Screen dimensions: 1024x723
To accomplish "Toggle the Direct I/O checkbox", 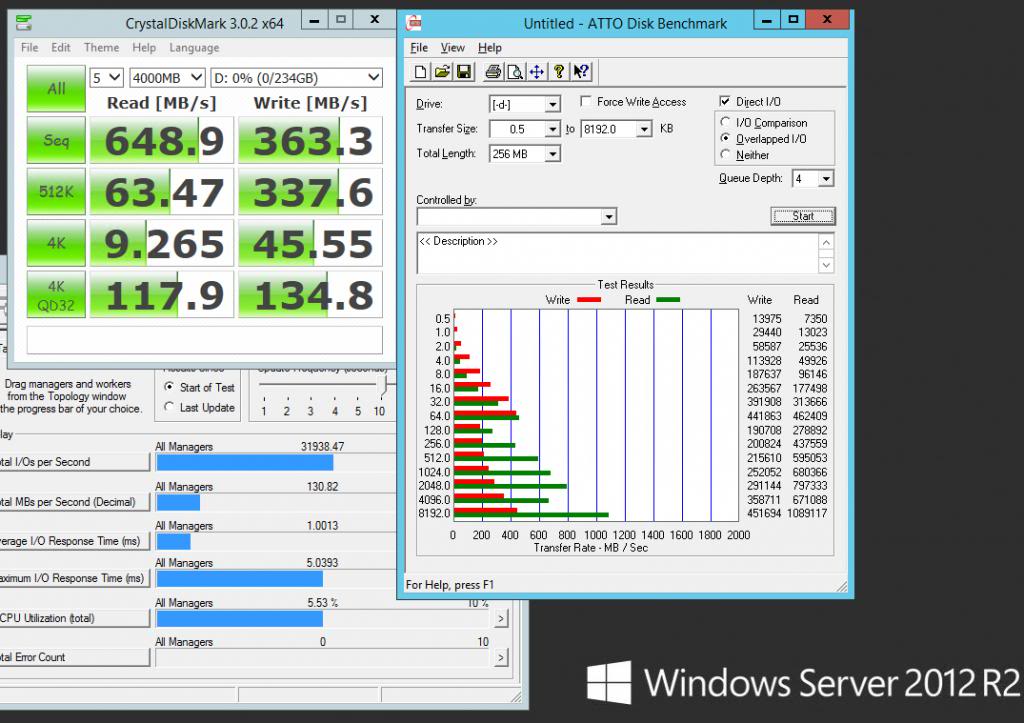I will tap(724, 101).
